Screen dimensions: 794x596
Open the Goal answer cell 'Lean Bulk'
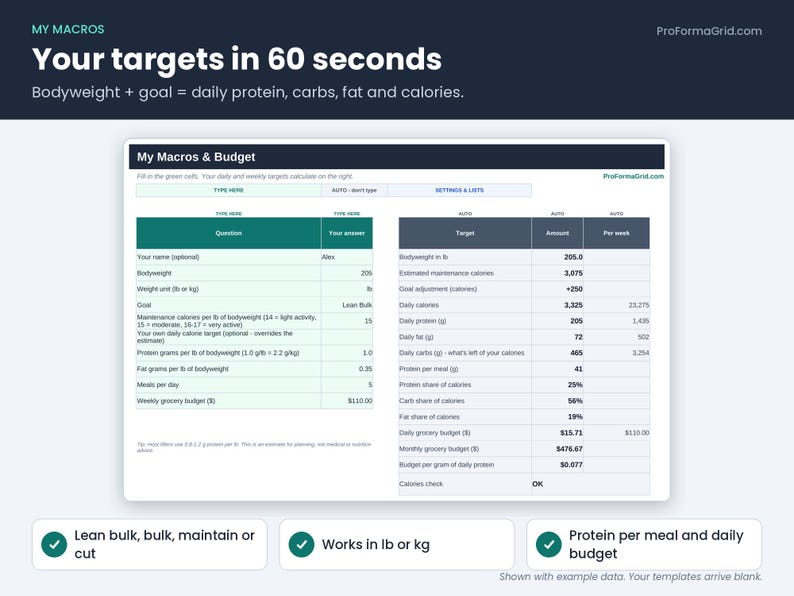[x=347, y=305]
